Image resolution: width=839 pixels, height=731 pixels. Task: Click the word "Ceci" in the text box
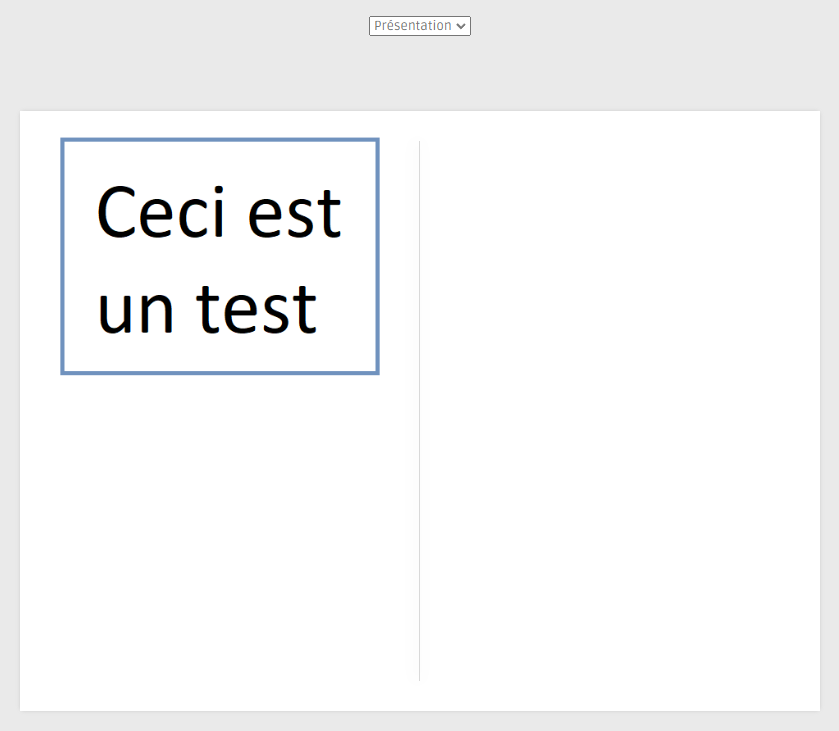tap(161, 212)
